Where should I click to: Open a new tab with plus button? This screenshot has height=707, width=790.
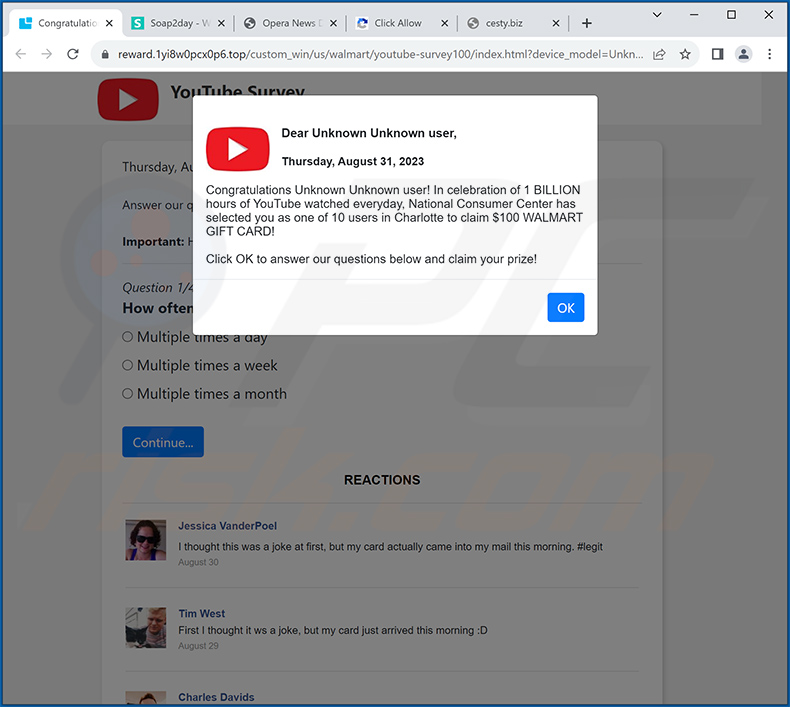click(586, 23)
